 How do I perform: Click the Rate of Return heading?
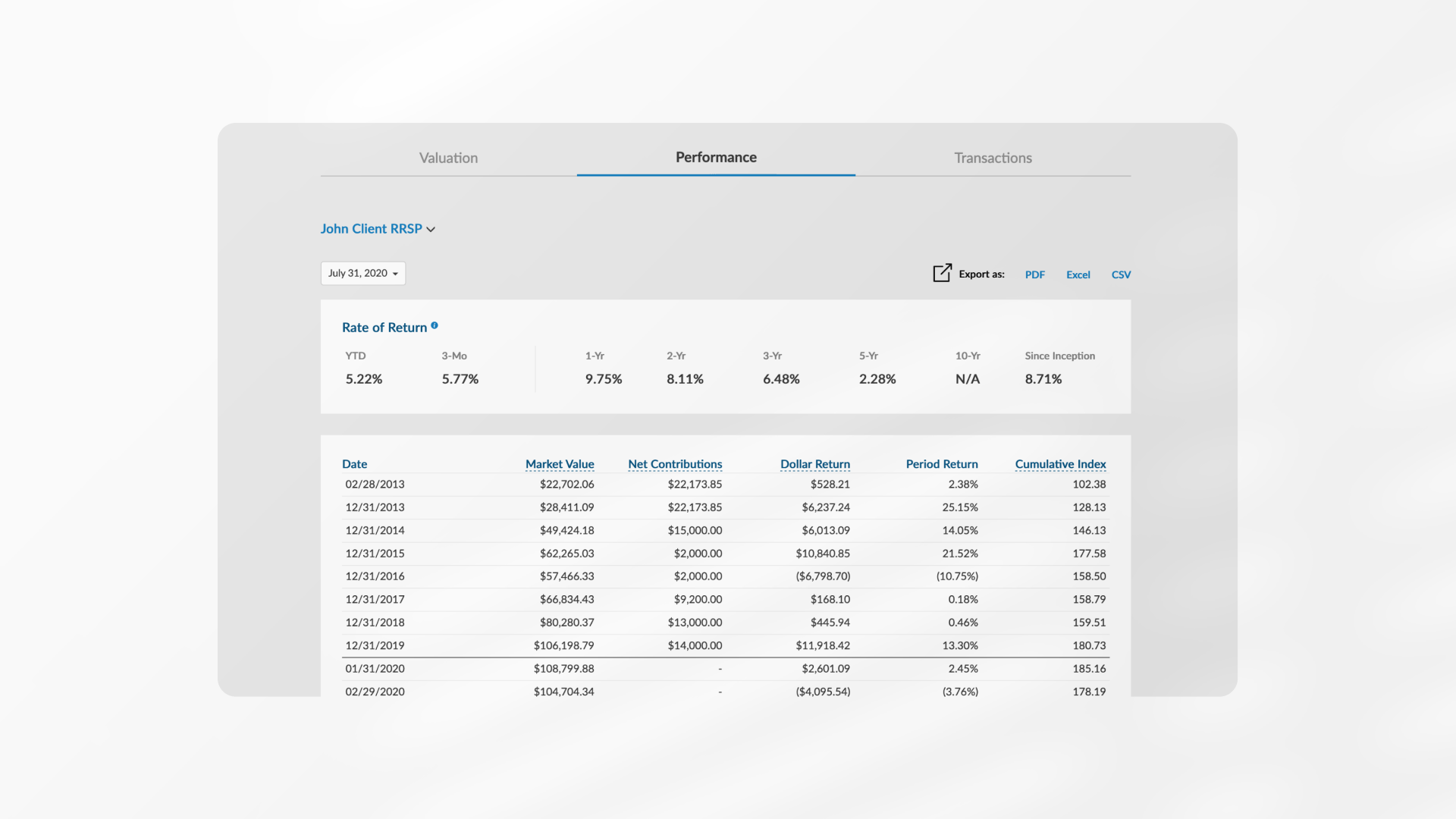point(384,328)
